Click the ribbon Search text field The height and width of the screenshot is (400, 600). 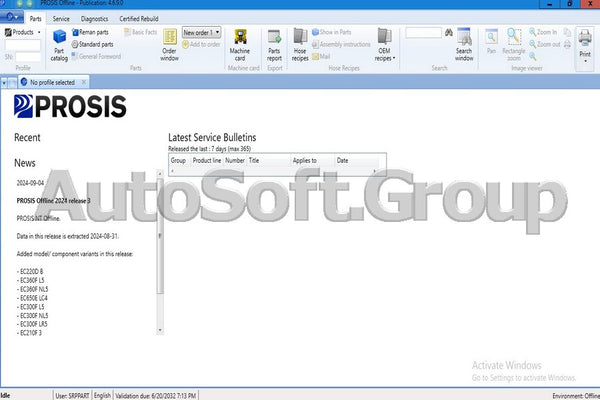pos(424,33)
